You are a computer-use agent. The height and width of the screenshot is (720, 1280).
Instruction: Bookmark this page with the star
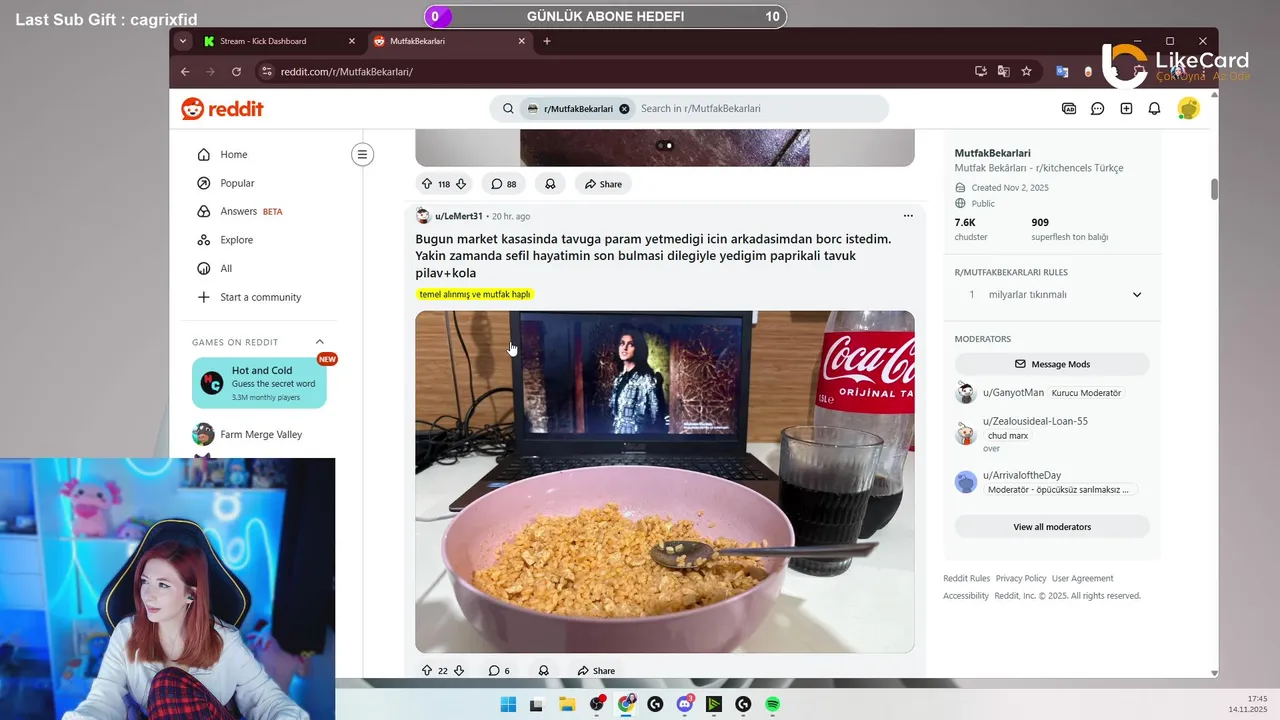(1026, 72)
